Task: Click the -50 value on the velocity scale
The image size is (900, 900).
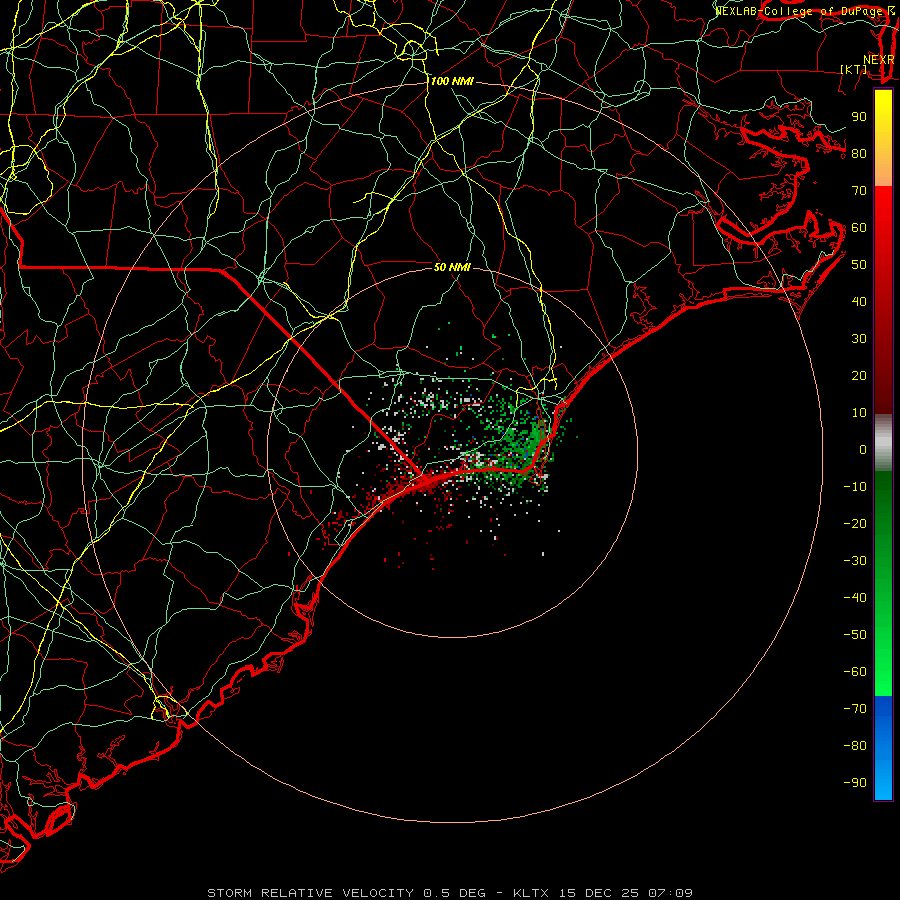Action: pyautogui.click(x=855, y=635)
